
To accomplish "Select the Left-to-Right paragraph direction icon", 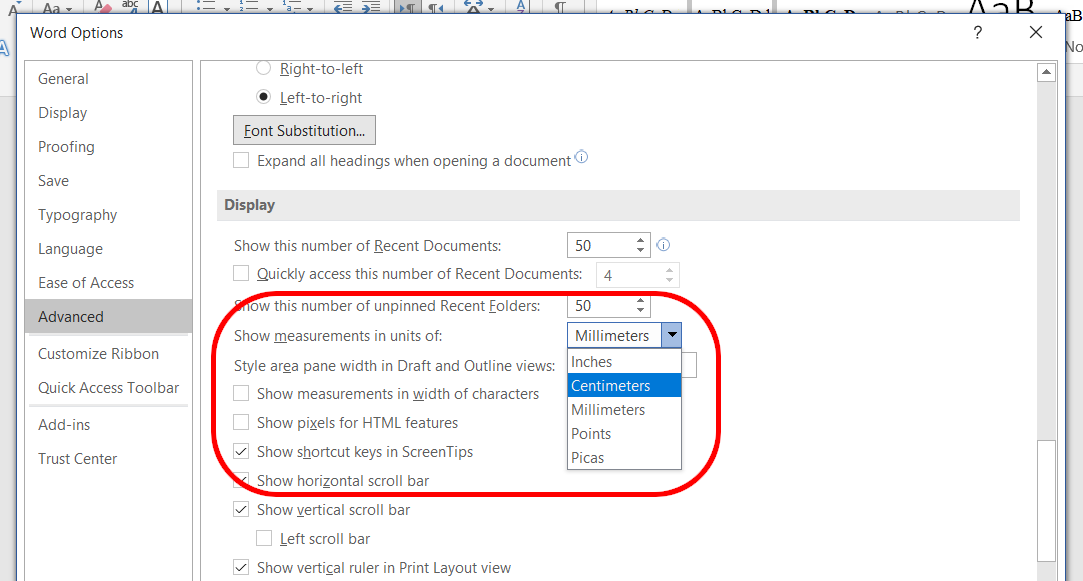I will [406, 9].
